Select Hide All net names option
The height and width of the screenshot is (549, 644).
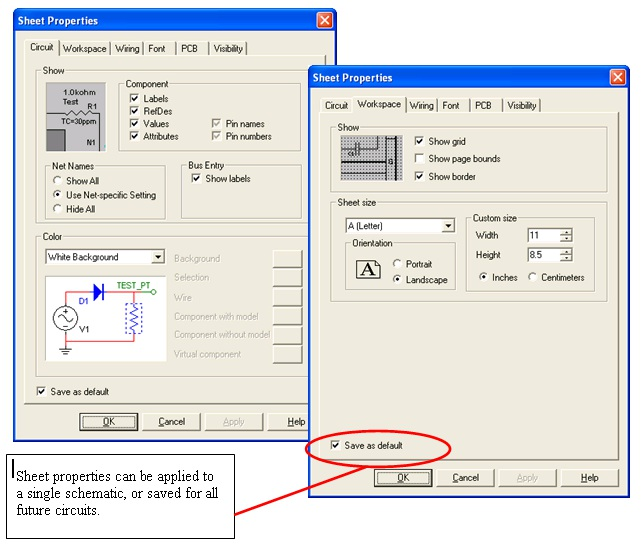(58, 209)
